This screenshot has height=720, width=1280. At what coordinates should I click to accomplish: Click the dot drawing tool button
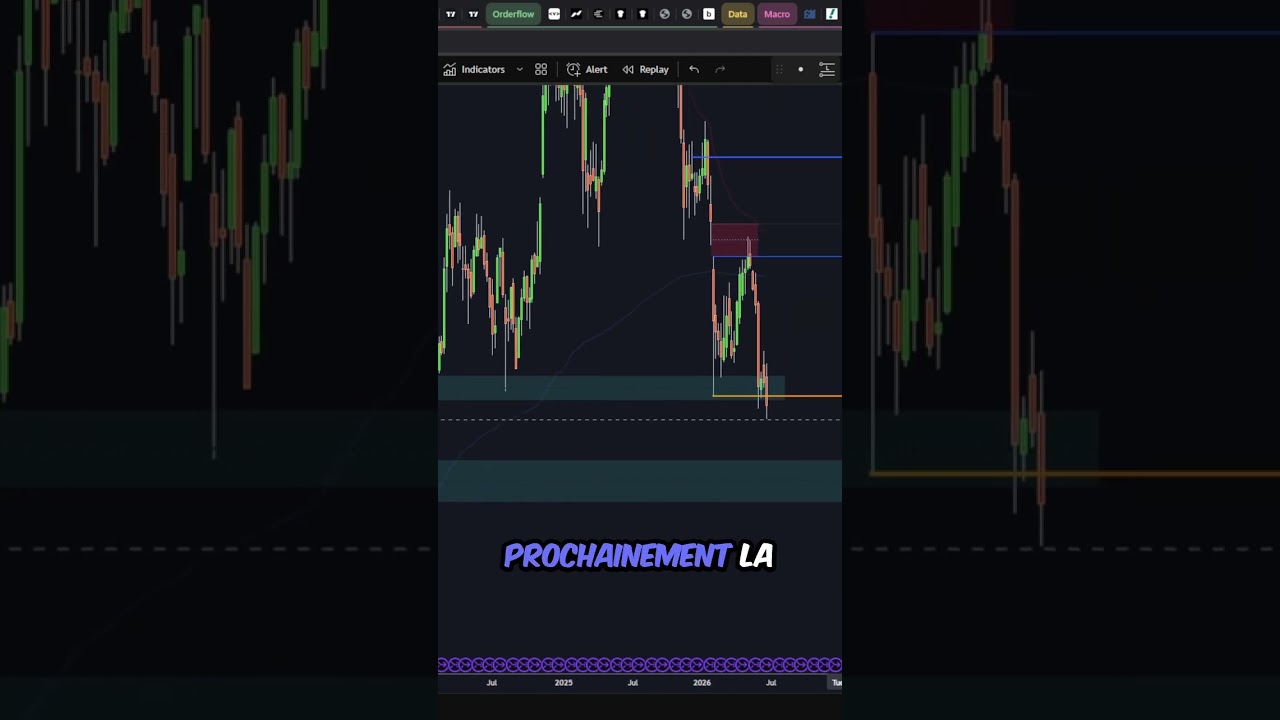pyautogui.click(x=800, y=69)
